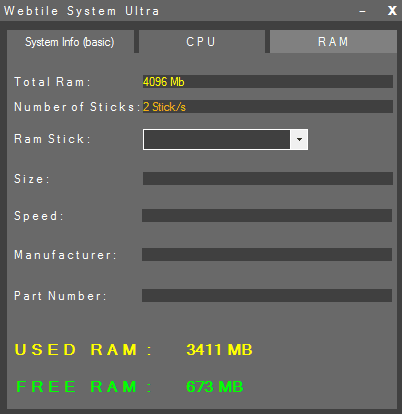Open the CPU tab
This screenshot has height=414, width=402.
[201, 42]
